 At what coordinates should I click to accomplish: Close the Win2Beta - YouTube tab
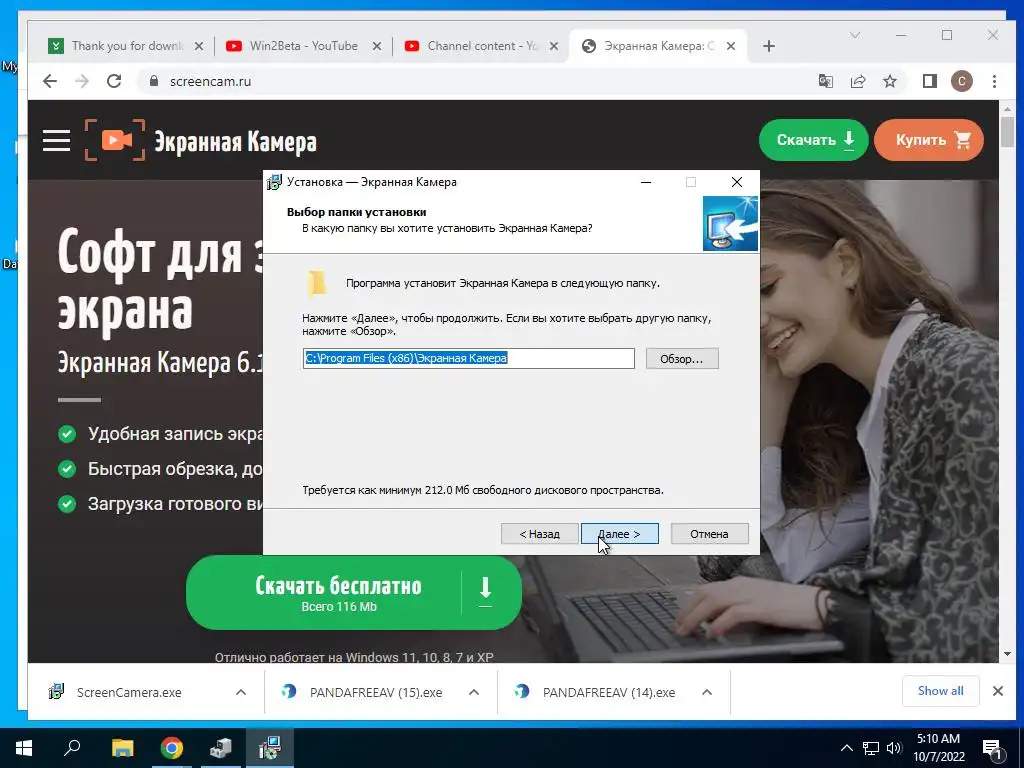(377, 46)
